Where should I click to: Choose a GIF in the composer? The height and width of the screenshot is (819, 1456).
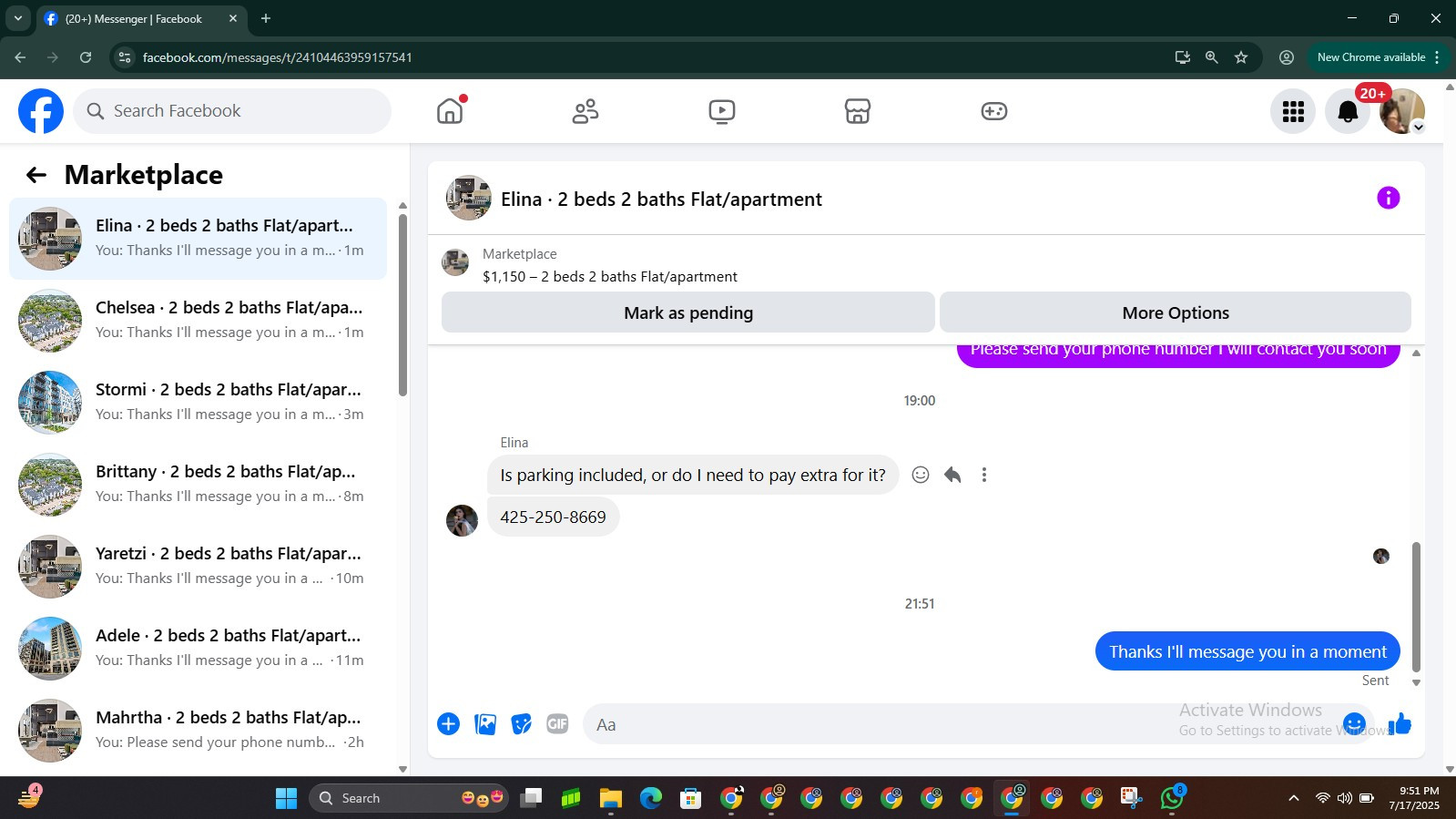(x=557, y=724)
